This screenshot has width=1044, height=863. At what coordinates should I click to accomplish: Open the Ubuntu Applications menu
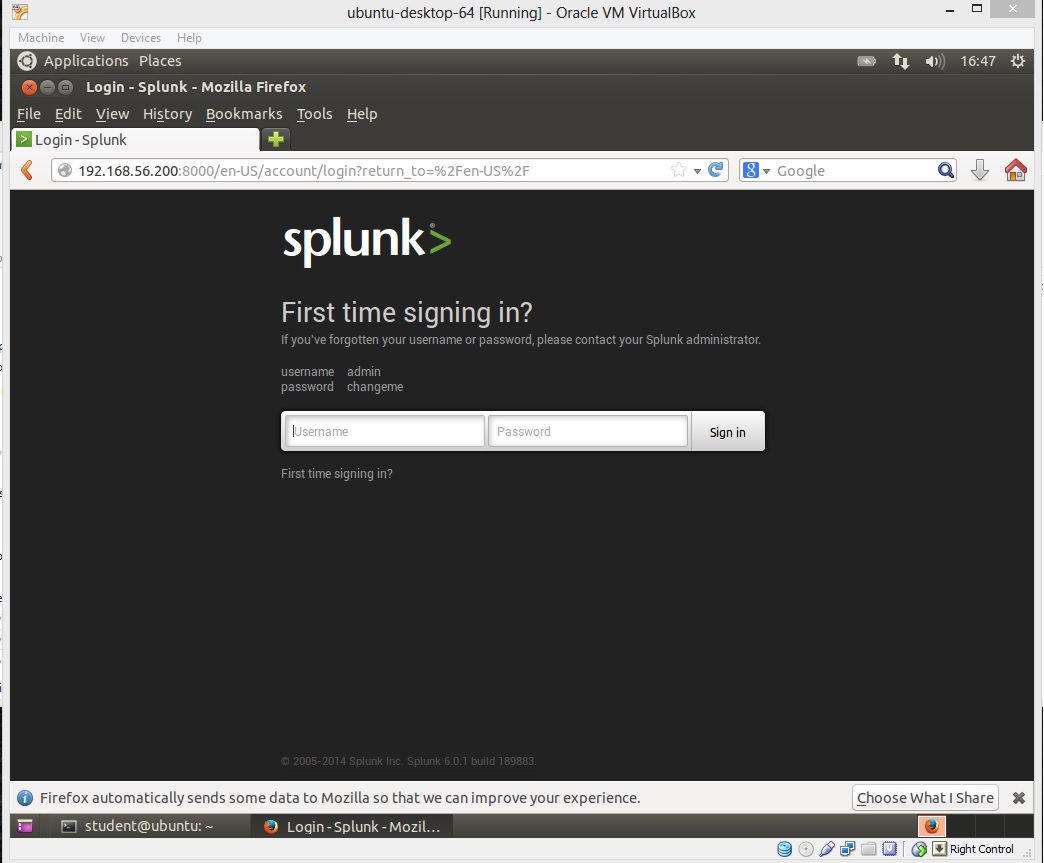coord(86,61)
